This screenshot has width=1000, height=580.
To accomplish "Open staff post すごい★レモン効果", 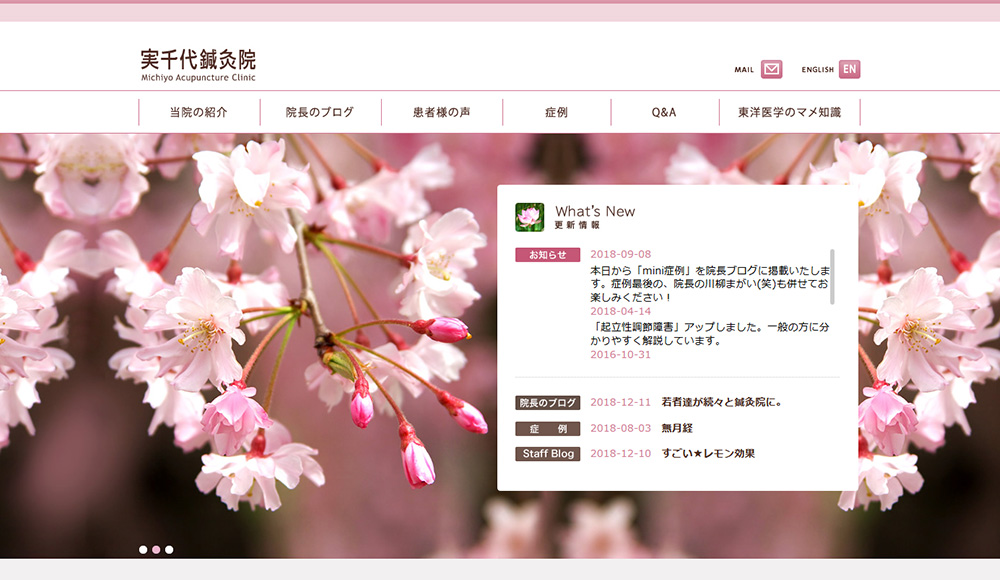I will point(708,453).
